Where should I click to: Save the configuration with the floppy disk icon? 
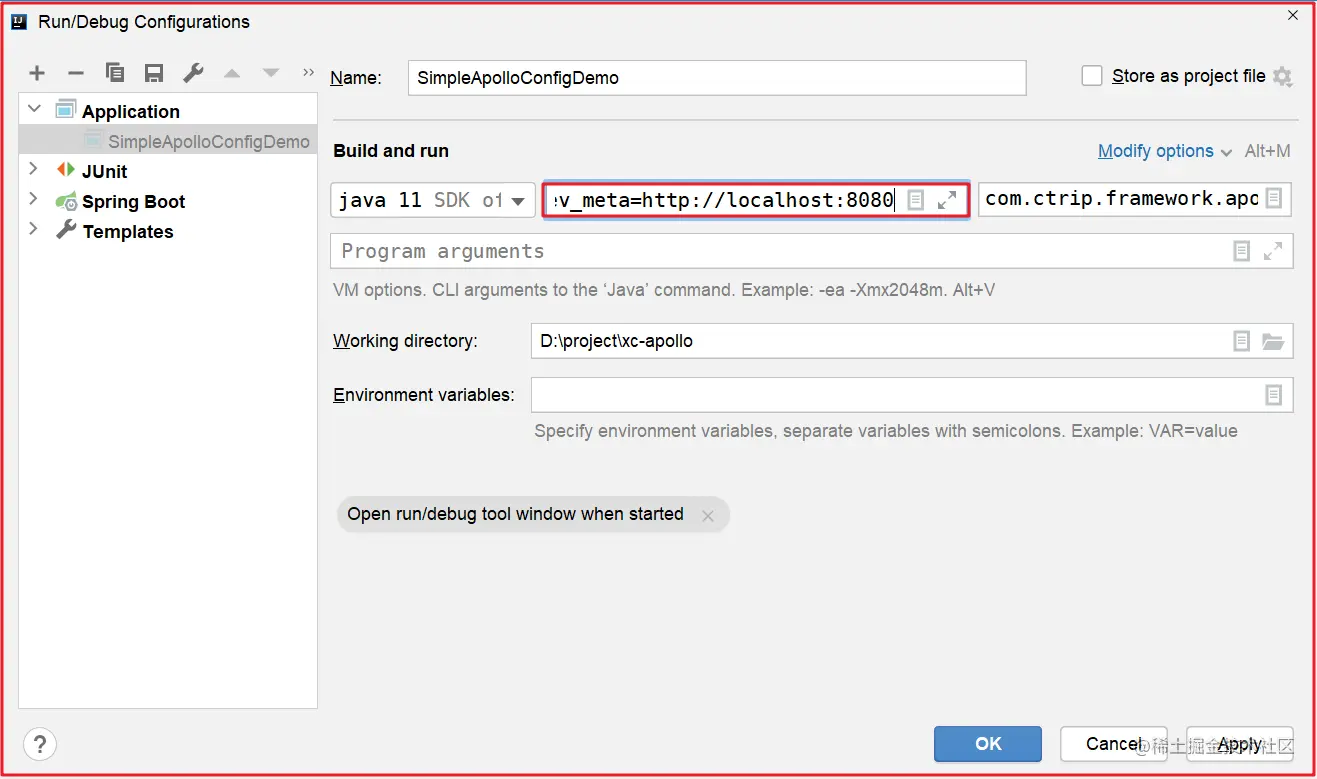coord(154,73)
